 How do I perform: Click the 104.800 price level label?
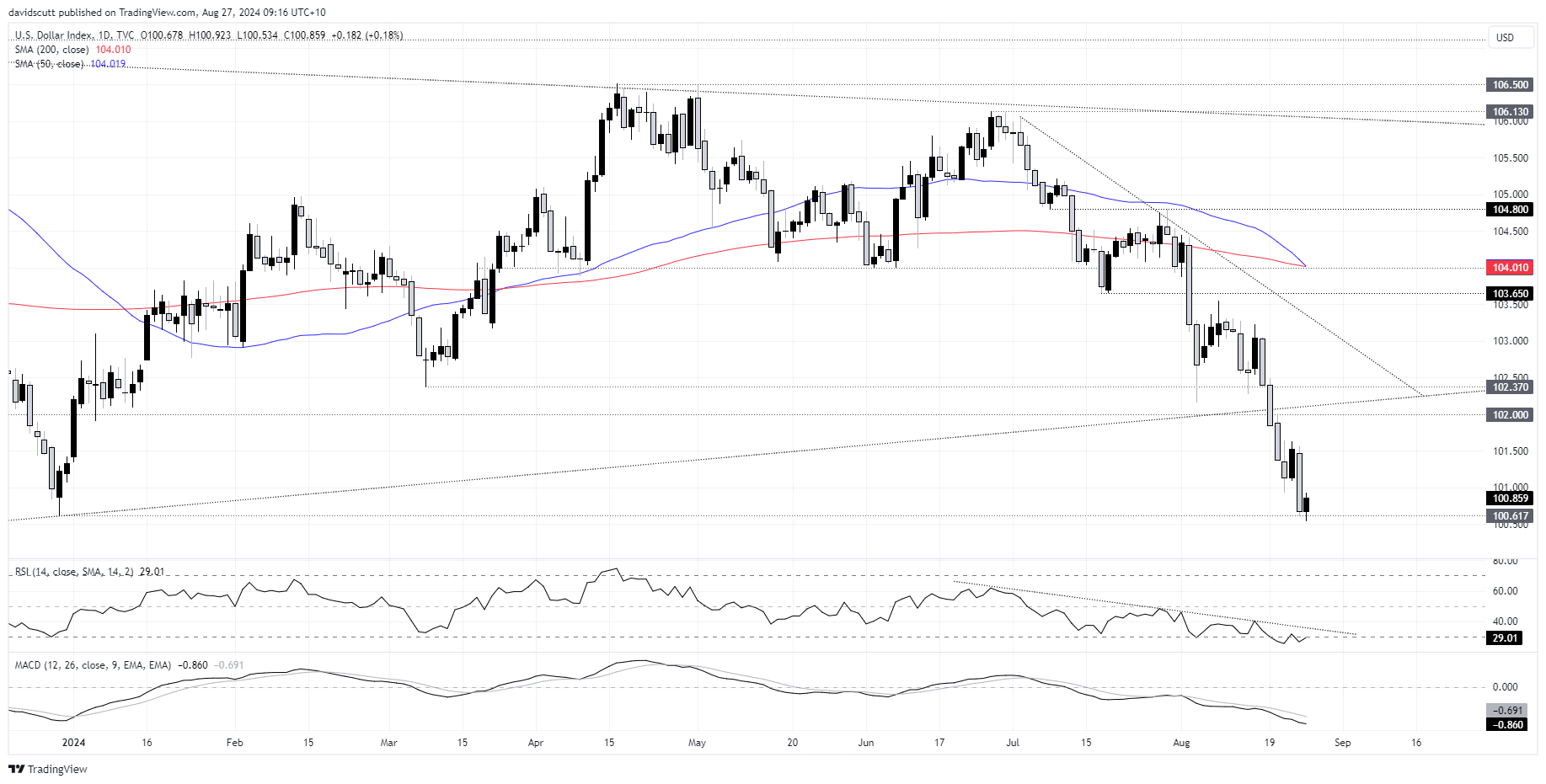(1511, 210)
